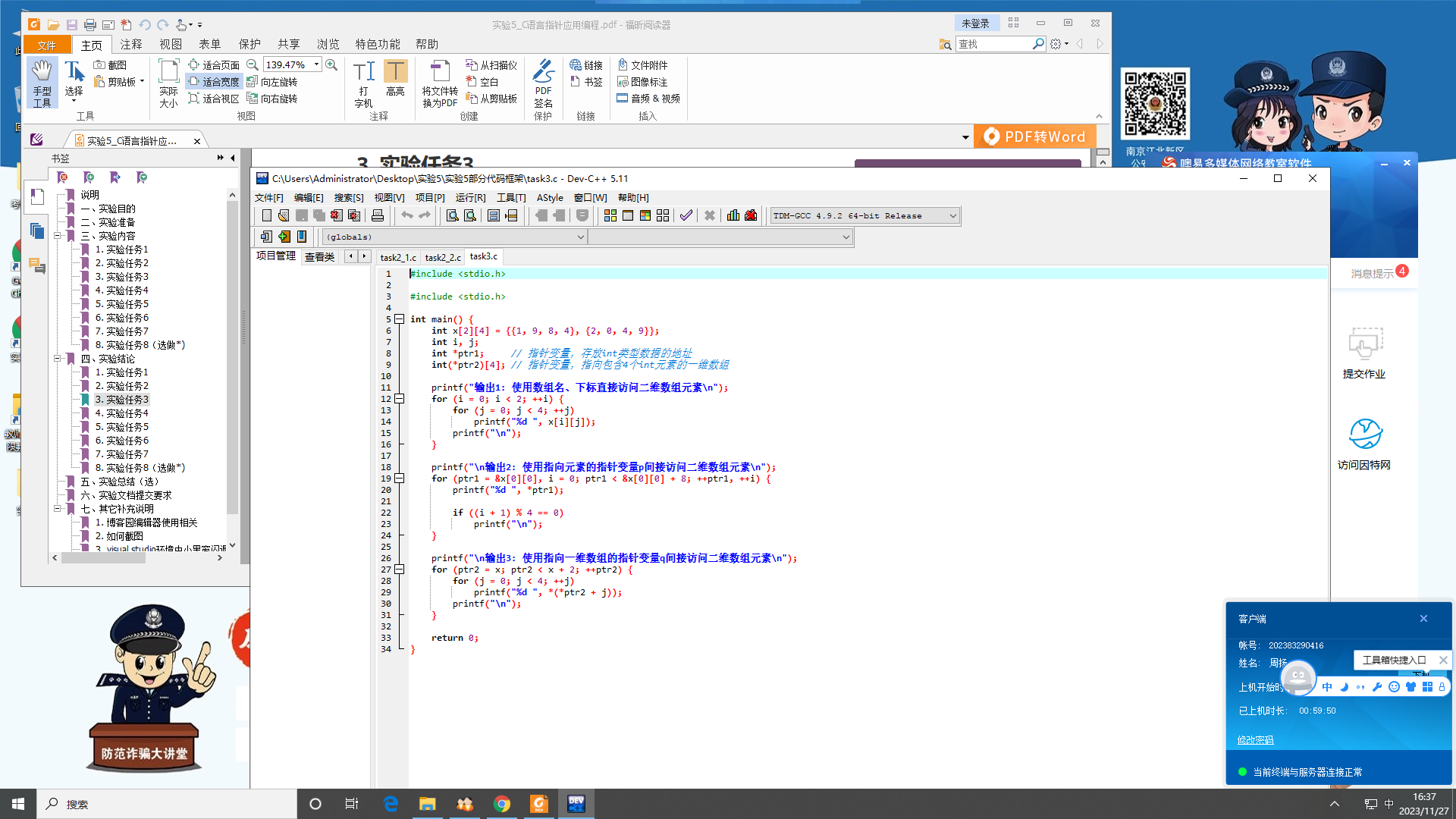Viewport: 1456px width, 819px height.
Task: Switch to the task2_1.c editor tab
Action: (398, 257)
